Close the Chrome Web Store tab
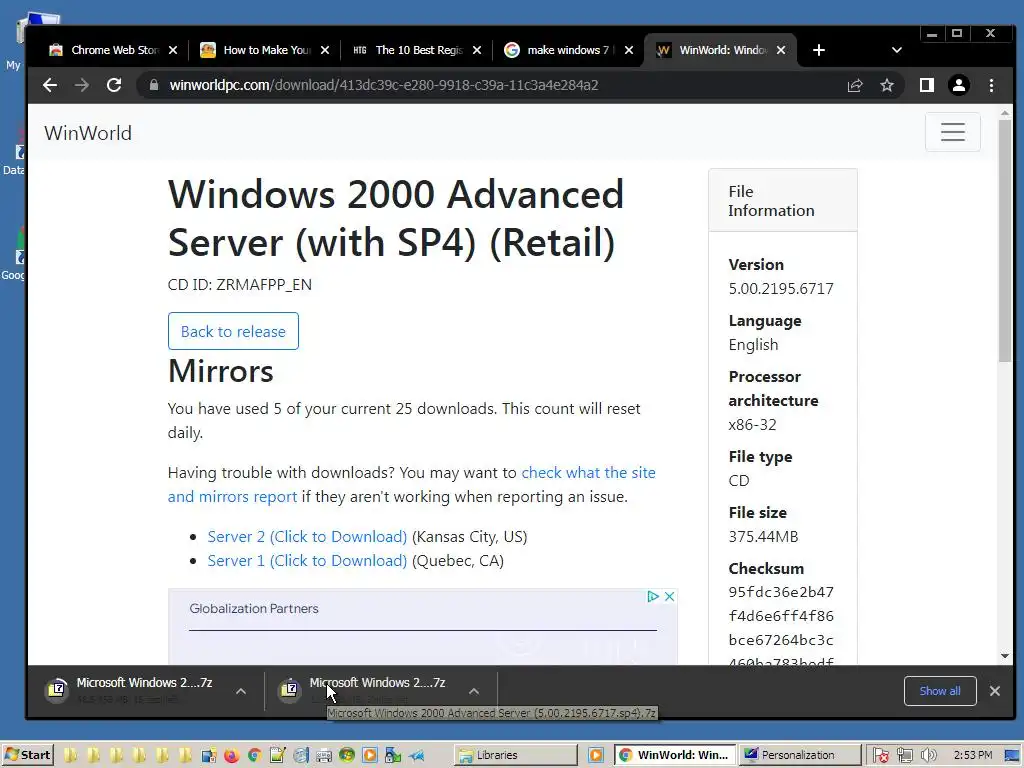 click(173, 50)
